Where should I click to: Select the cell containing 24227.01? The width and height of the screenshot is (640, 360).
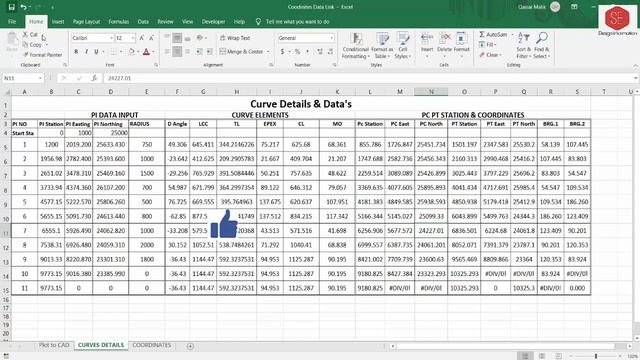coord(431,231)
